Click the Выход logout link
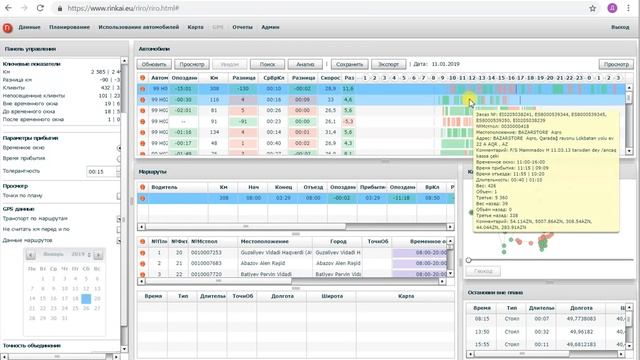 pos(620,27)
